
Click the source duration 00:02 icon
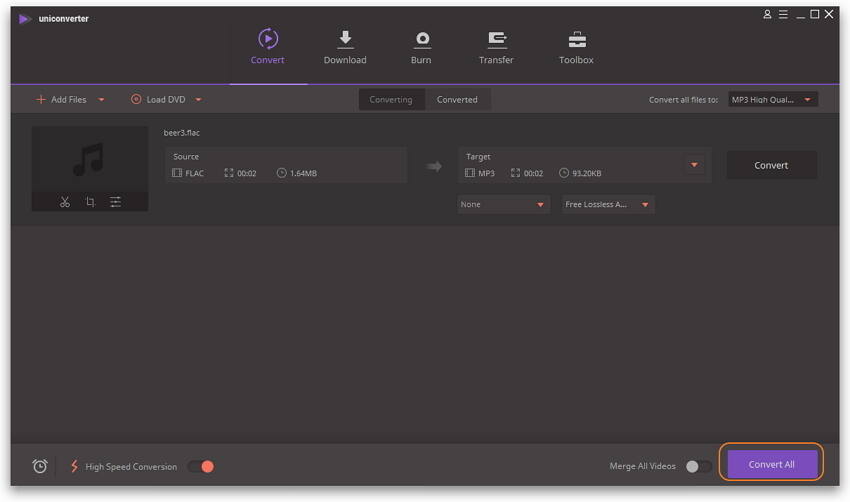(x=229, y=173)
